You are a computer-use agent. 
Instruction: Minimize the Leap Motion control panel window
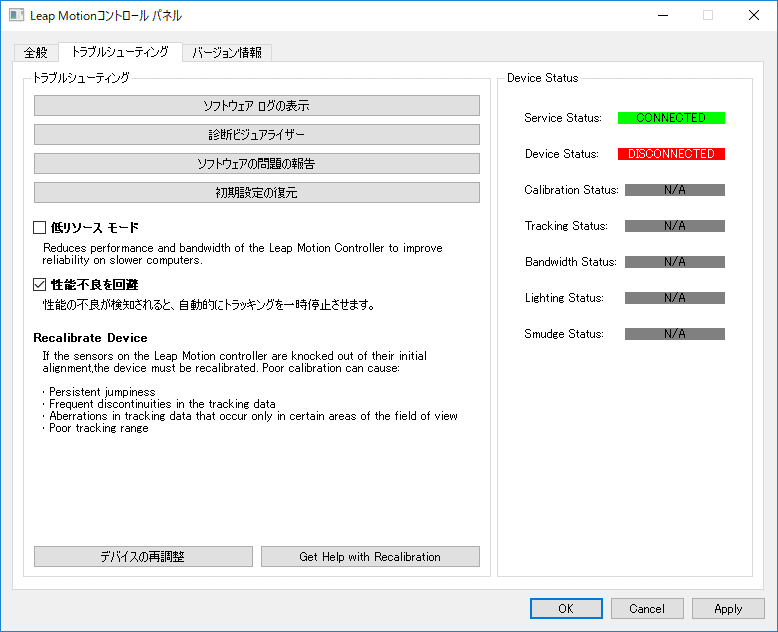662,16
